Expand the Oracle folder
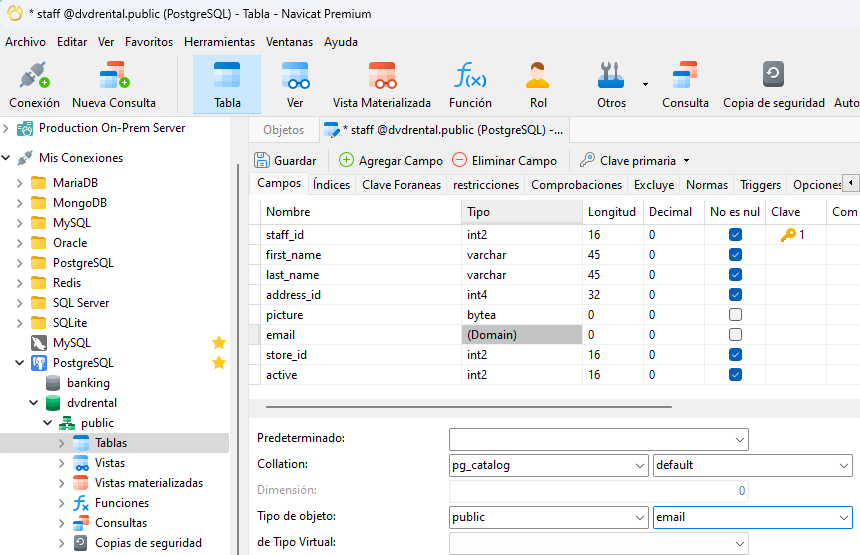The height and width of the screenshot is (555, 860). point(19,243)
